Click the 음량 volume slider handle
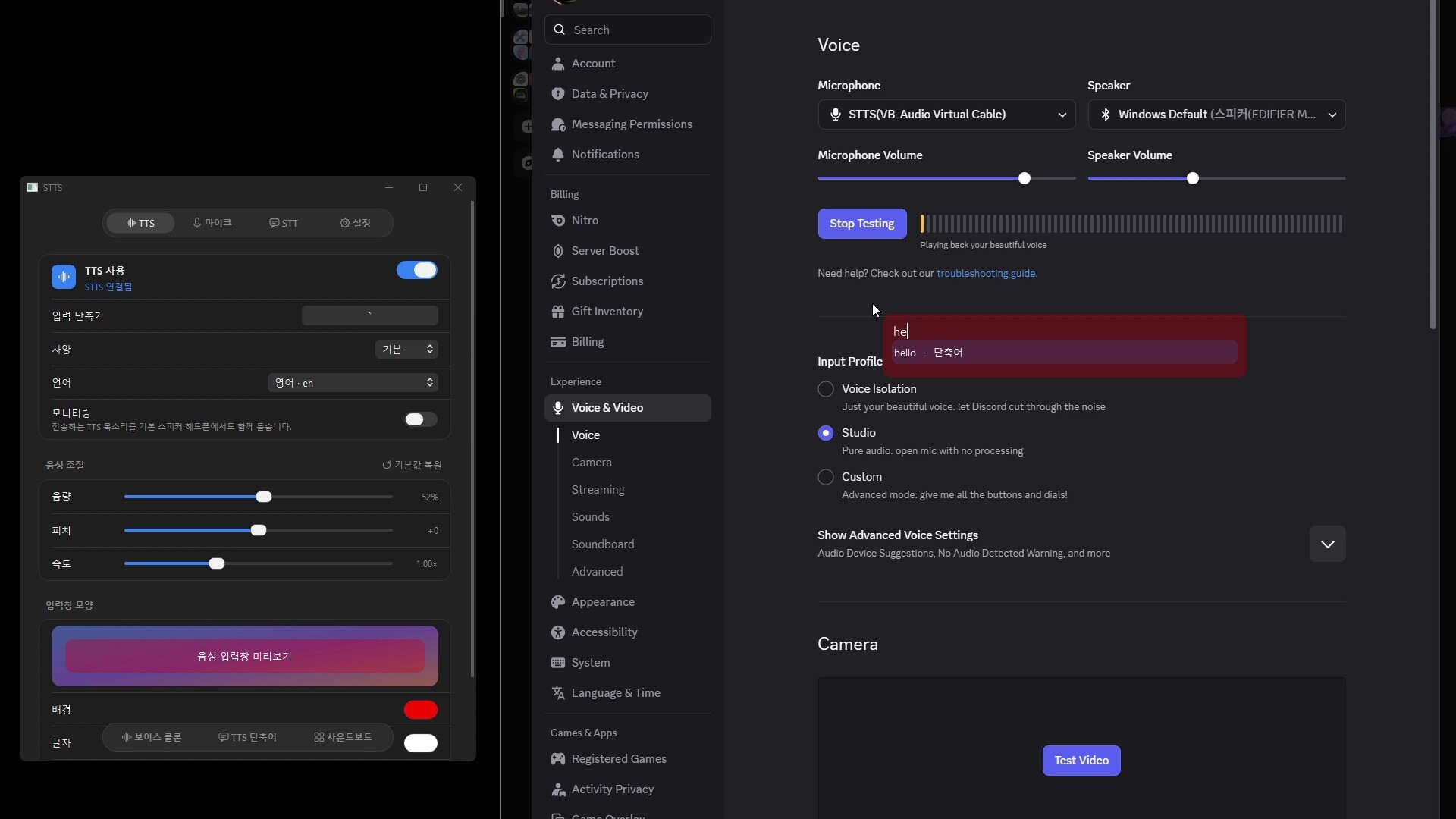The height and width of the screenshot is (819, 1456). [264, 497]
